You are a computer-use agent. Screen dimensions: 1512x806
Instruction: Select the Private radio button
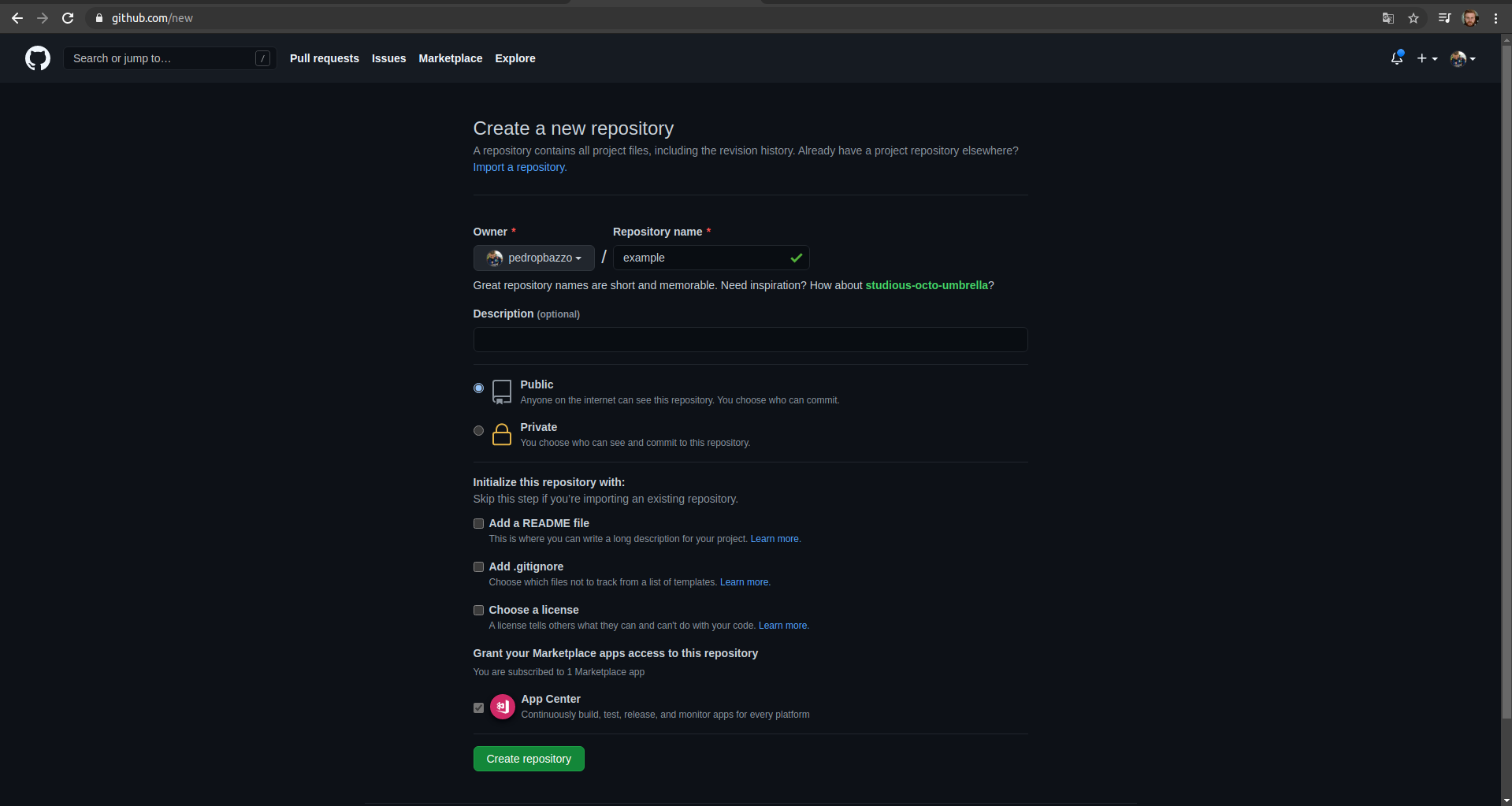click(x=478, y=430)
